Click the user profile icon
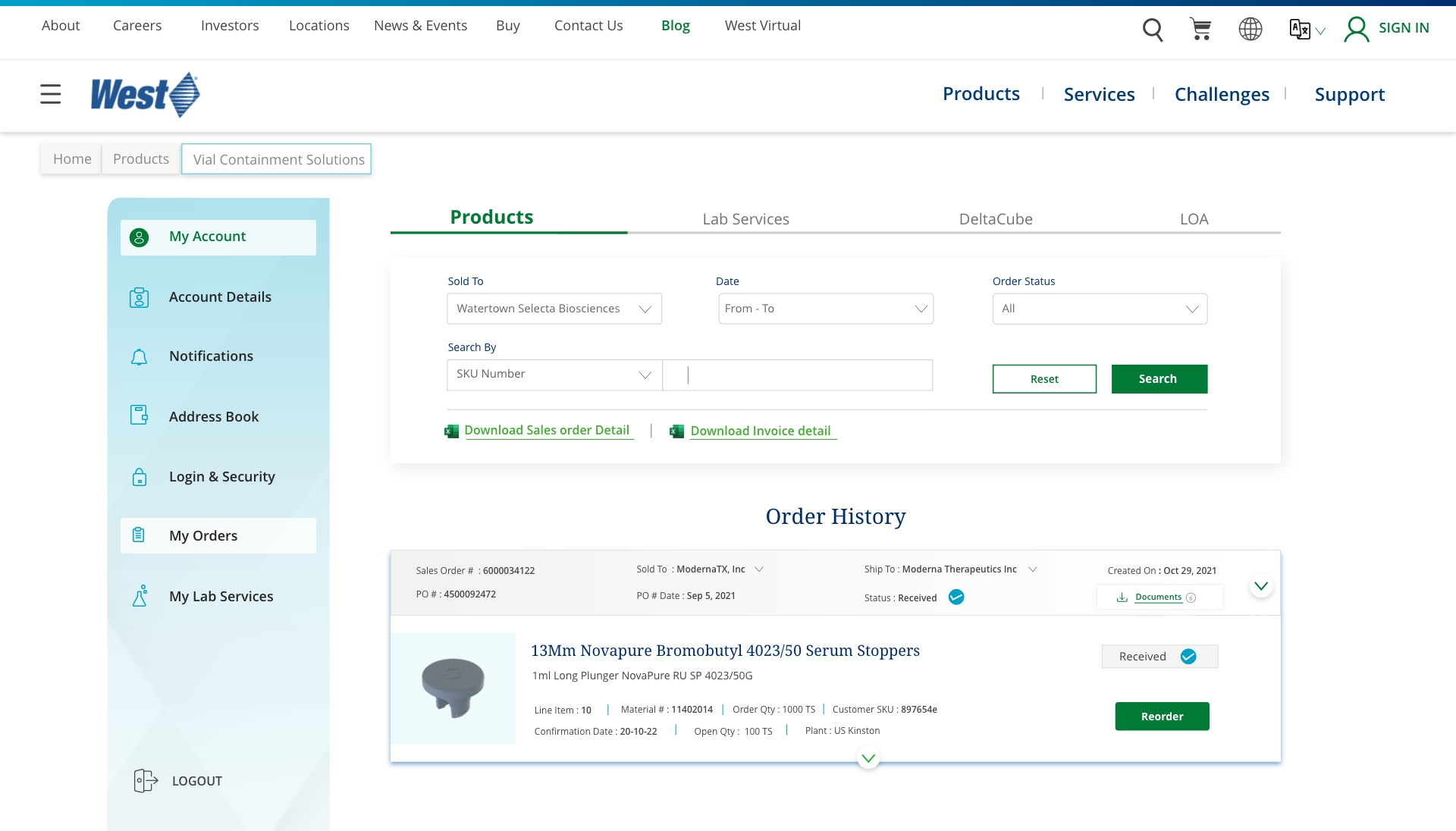 (x=1357, y=29)
